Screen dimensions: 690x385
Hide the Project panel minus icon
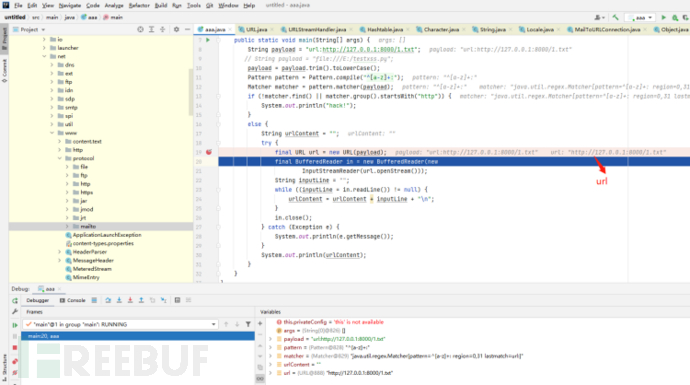[187, 29]
